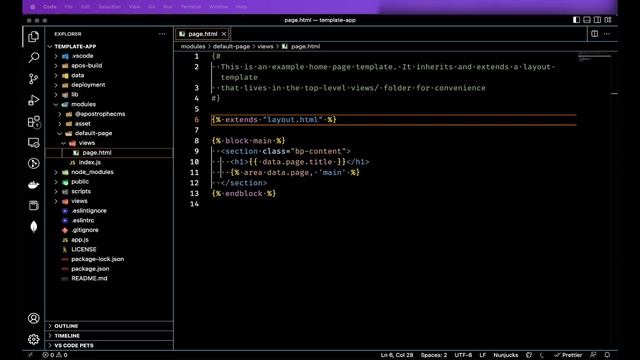Image resolution: width=640 pixels, height=360 pixels.
Task: Click the circular play icon in activity bar
Action: [33, 163]
